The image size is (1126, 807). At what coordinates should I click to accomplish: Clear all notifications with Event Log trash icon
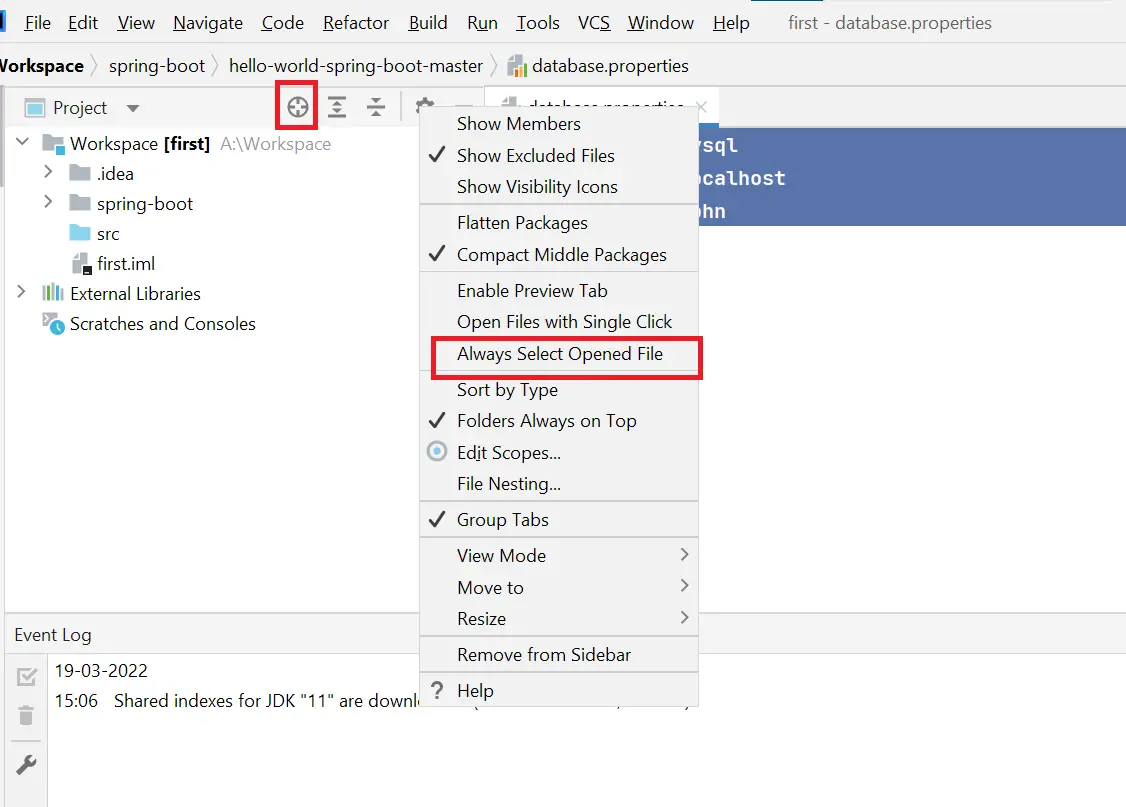(x=25, y=716)
